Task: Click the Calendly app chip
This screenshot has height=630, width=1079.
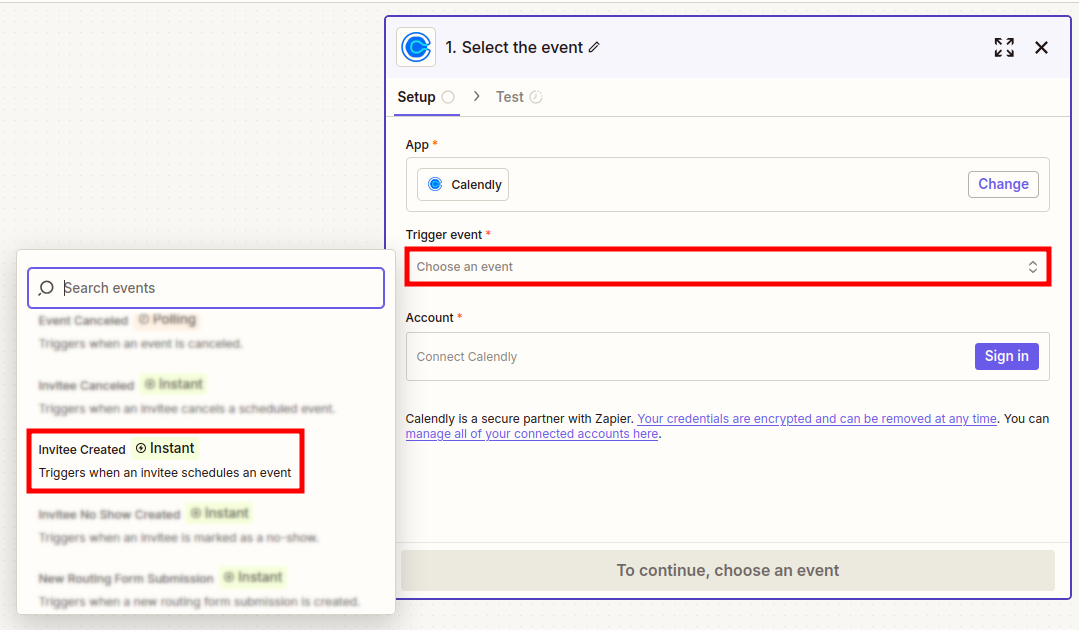Action: pos(463,184)
